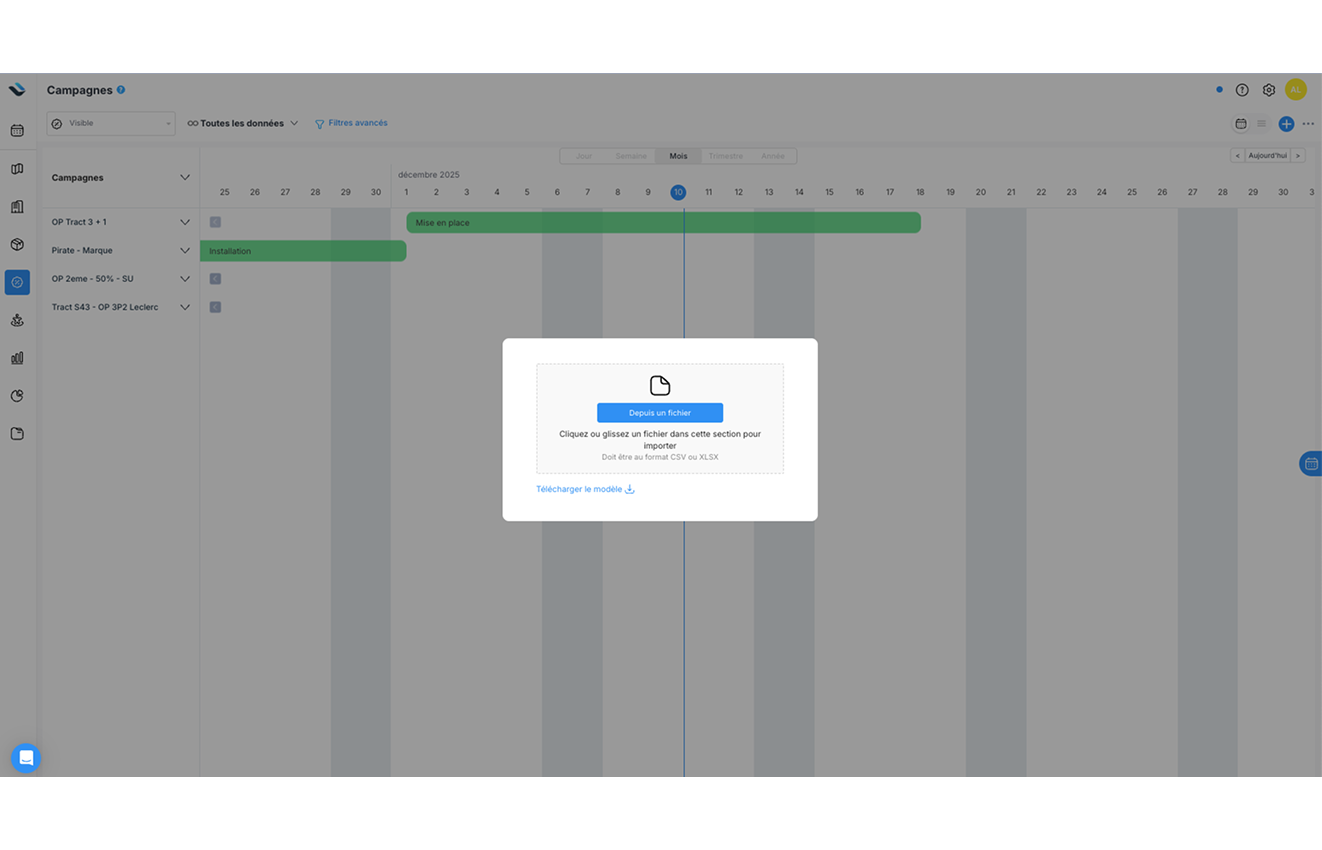Toggle the blue calendar panel on right edge

[1311, 463]
